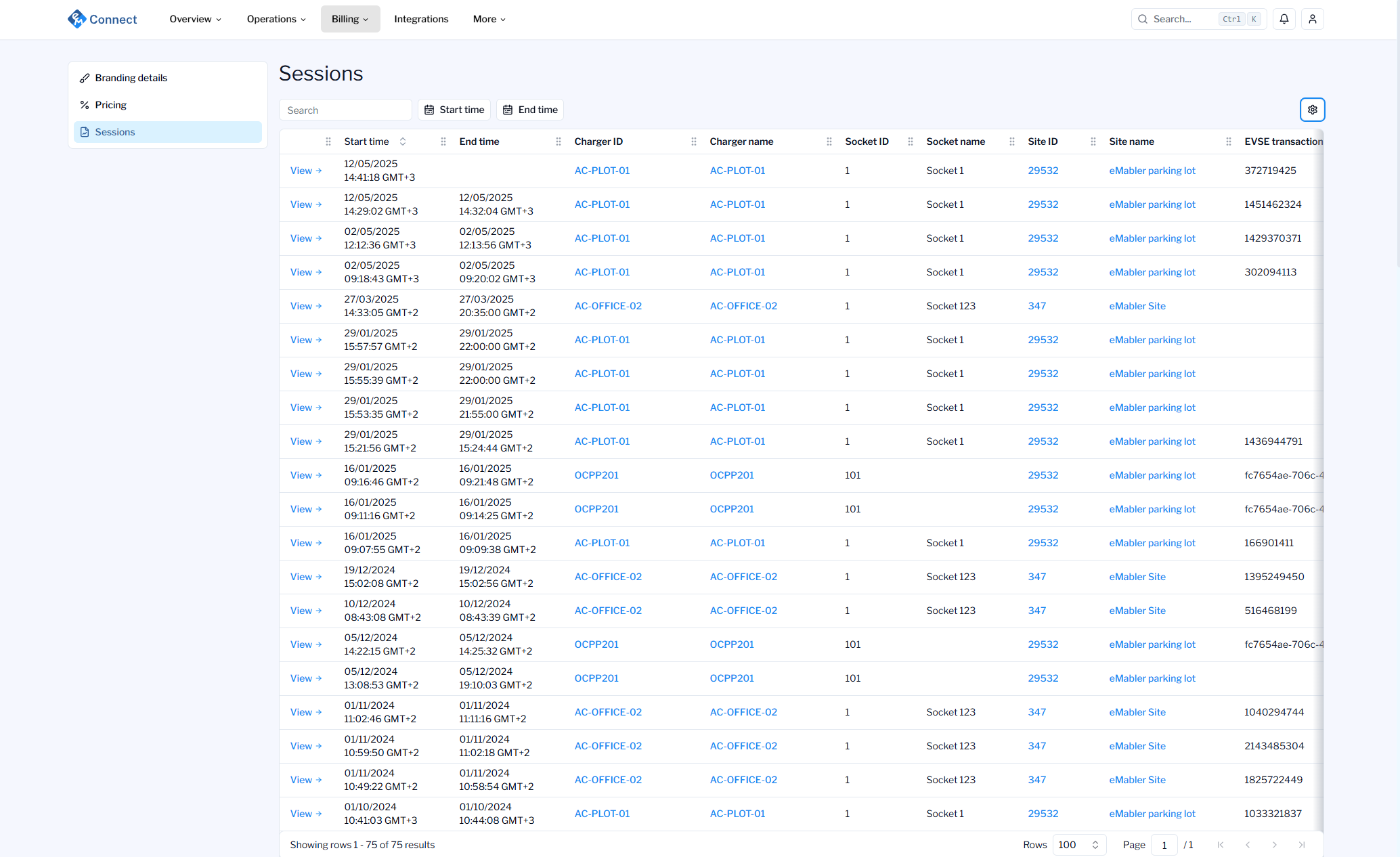This screenshot has width=1400, height=857.
Task: Open the user profile icon
Action: point(1313,18)
